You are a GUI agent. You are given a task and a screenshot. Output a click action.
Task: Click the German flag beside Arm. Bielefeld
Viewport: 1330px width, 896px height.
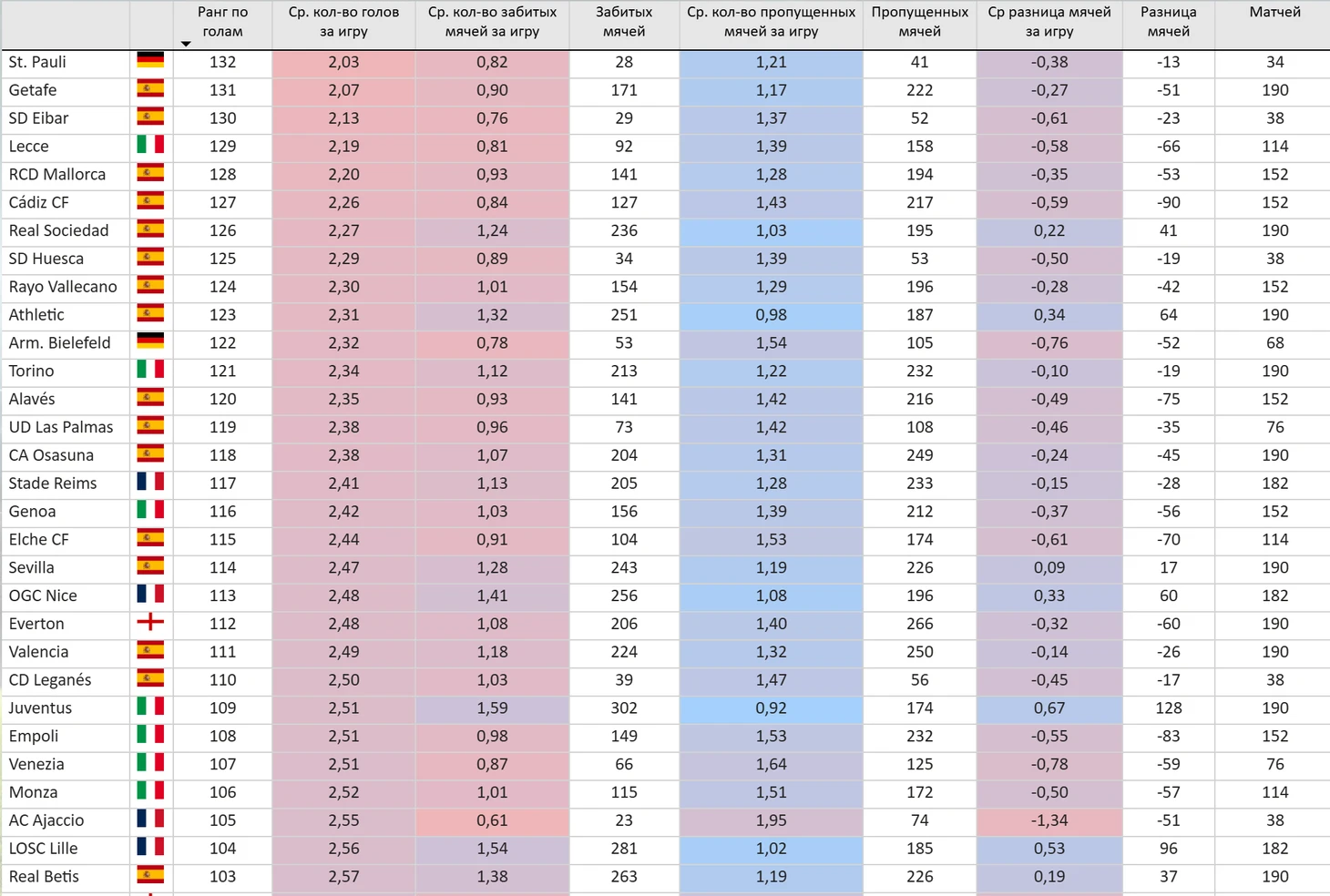(x=150, y=341)
